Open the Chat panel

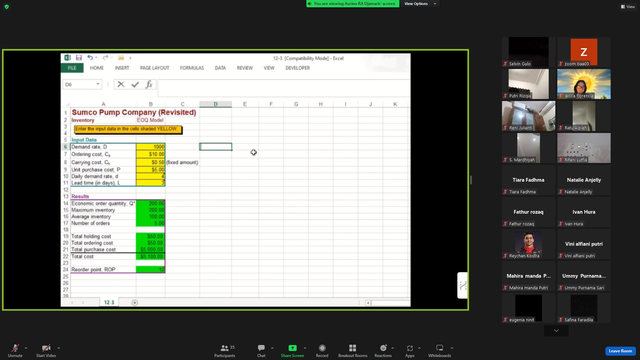tap(261, 350)
